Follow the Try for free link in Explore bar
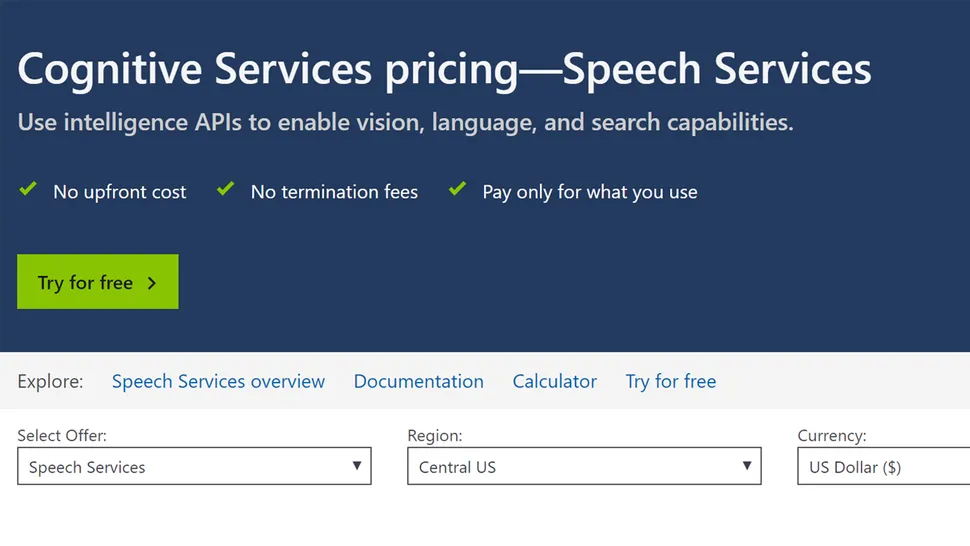Viewport: 970px width, 546px height. [x=671, y=381]
